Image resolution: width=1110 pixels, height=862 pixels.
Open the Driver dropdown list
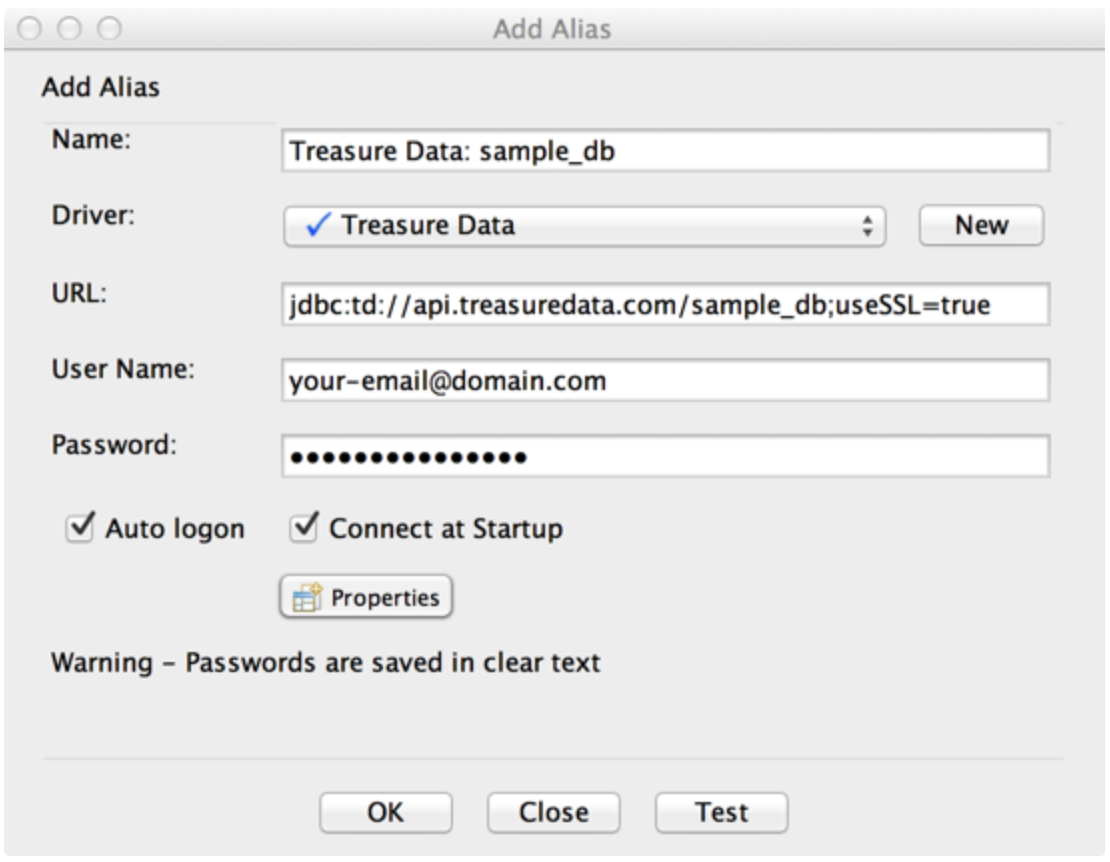click(584, 226)
